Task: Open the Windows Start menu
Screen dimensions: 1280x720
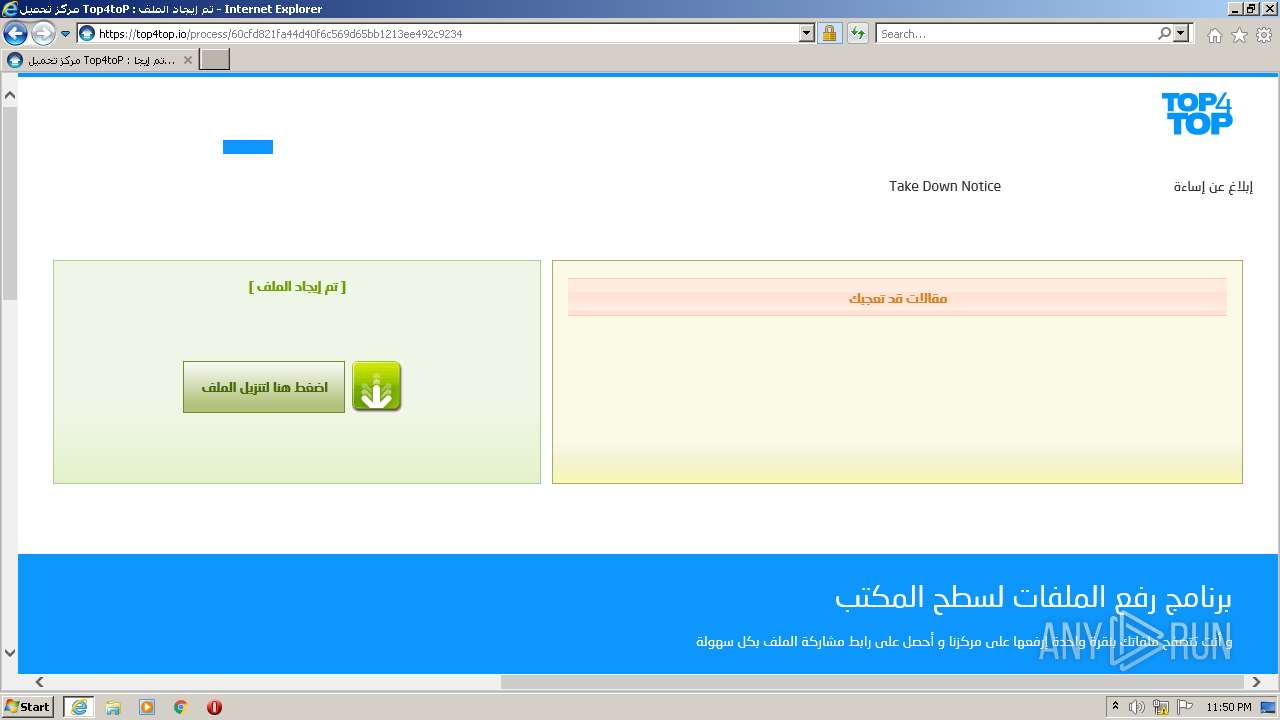Action: 27,707
